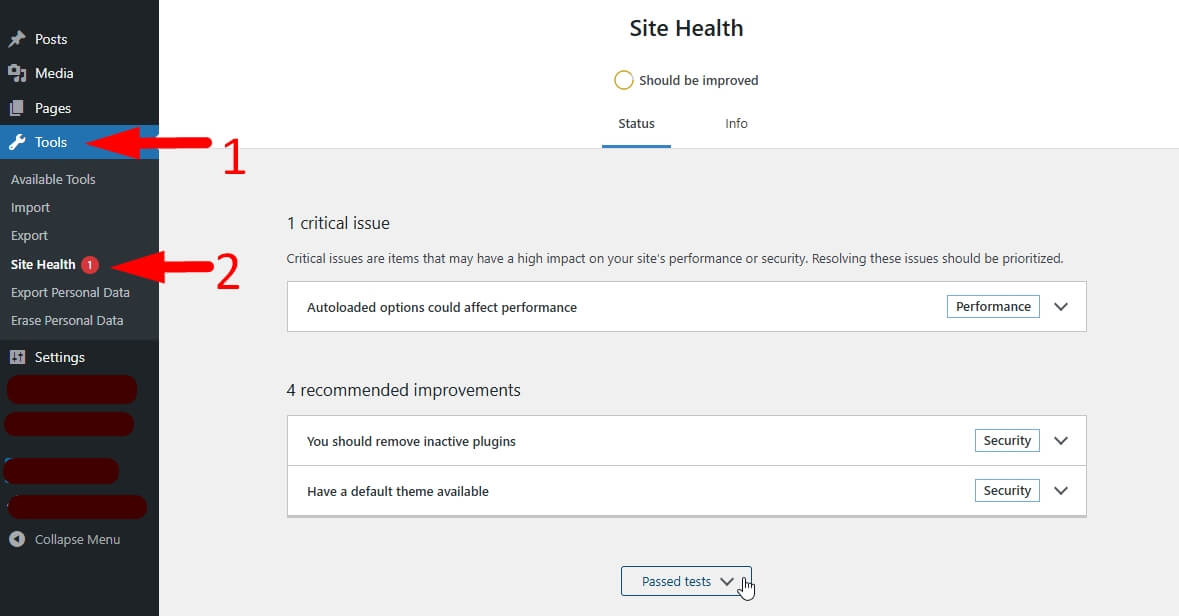This screenshot has width=1179, height=616.
Task: Click the Site Health notification badge
Action: point(89,264)
